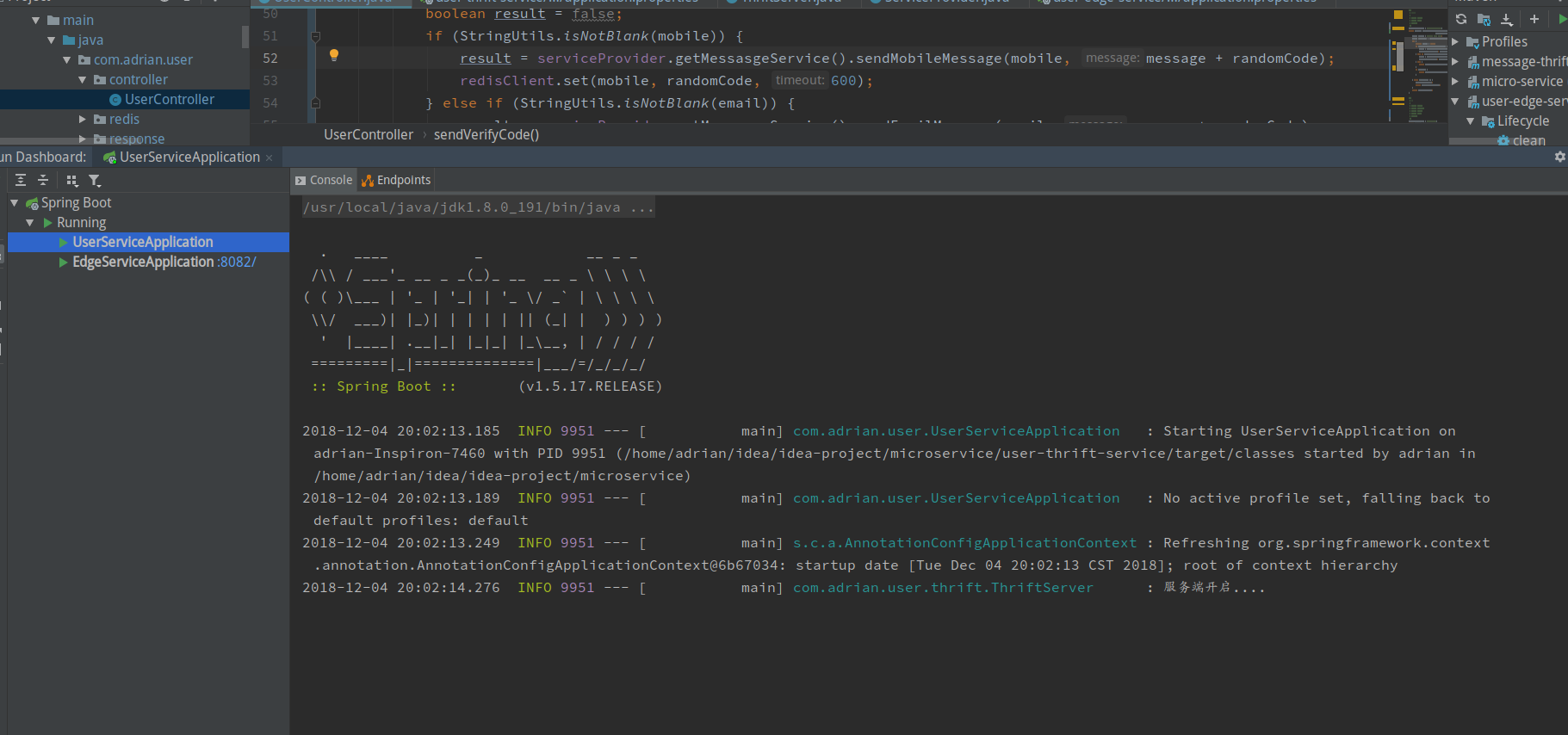The image size is (1568, 735).
Task: Click the code minimap preview
Action: (x=1429, y=65)
